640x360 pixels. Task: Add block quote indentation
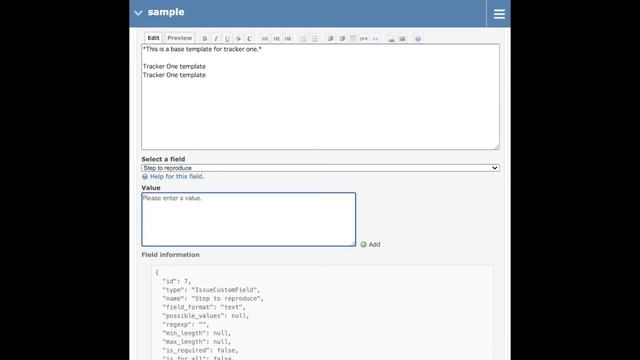coord(330,38)
